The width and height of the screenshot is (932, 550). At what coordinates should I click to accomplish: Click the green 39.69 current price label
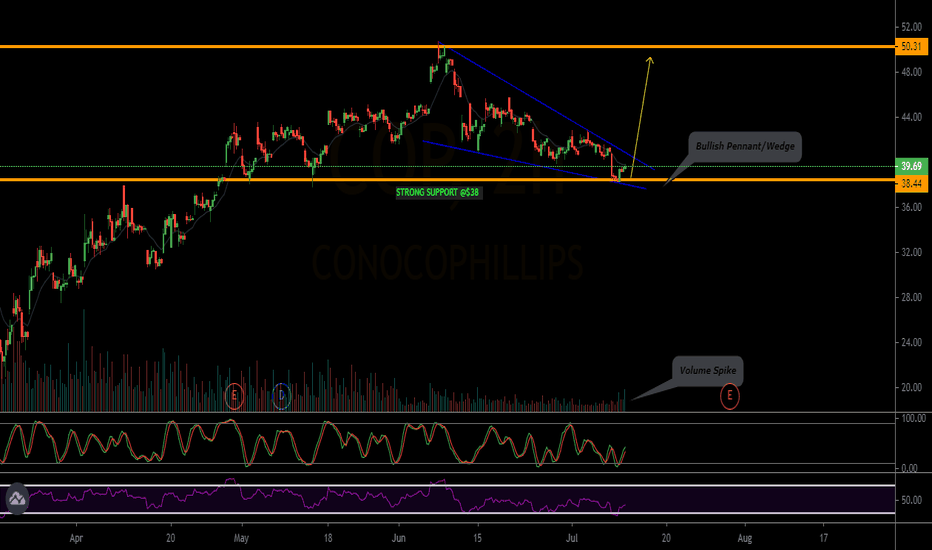[x=911, y=166]
